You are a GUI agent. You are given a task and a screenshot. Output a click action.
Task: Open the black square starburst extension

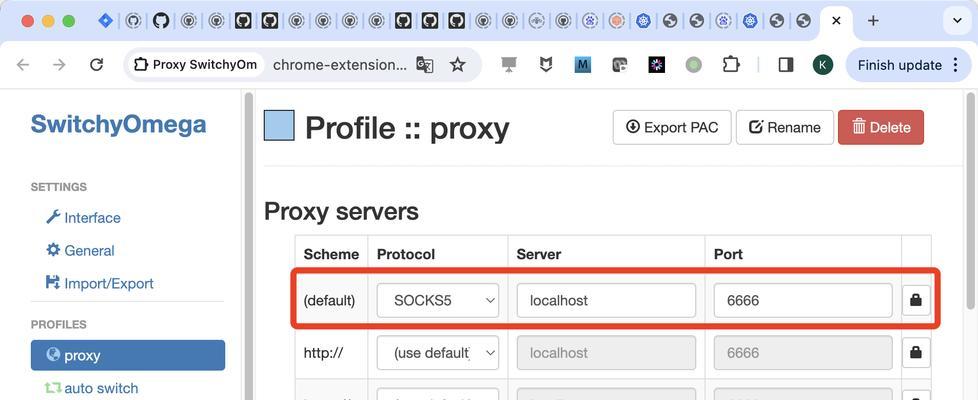657,64
